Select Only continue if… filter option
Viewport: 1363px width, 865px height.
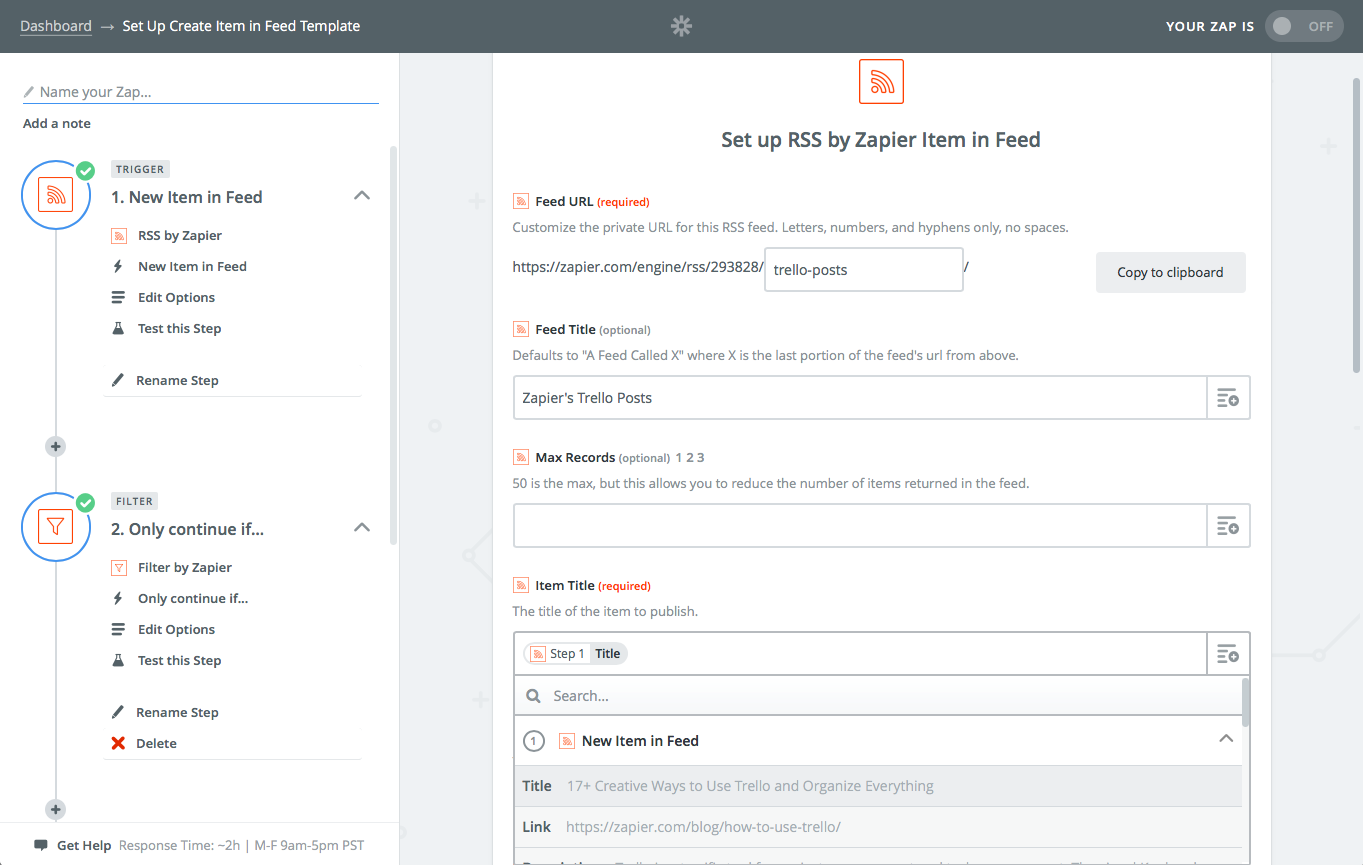[x=193, y=598]
